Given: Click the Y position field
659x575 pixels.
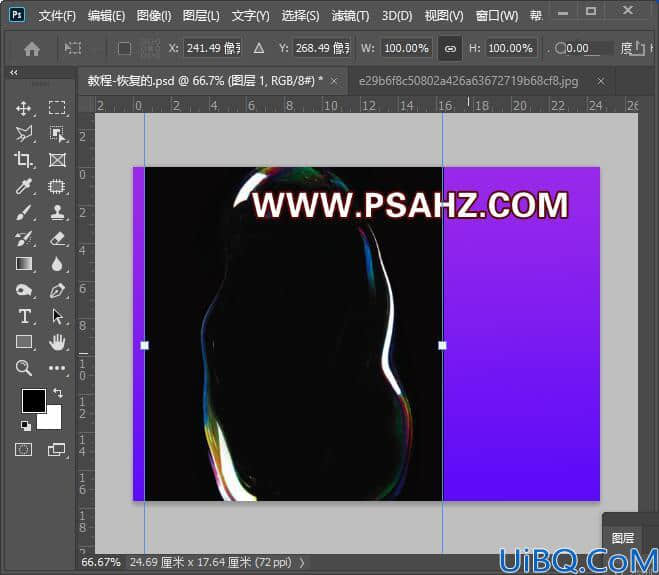Looking at the screenshot, I should pyautogui.click(x=322, y=48).
